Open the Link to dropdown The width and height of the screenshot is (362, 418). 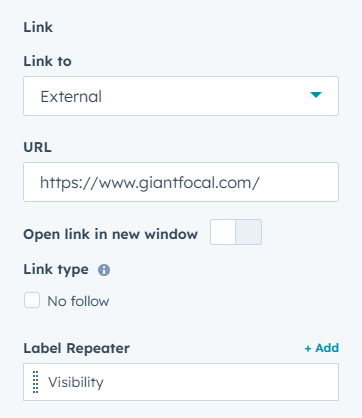pos(181,96)
